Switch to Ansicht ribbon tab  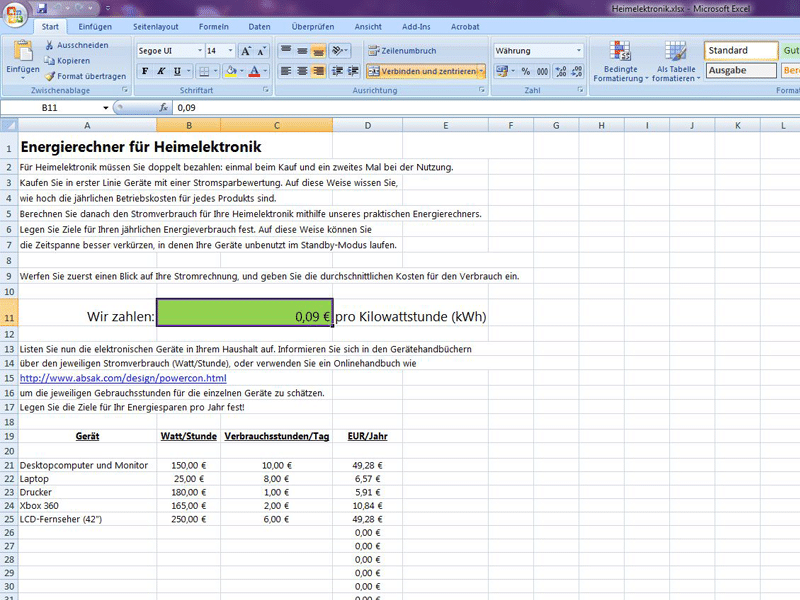click(368, 27)
